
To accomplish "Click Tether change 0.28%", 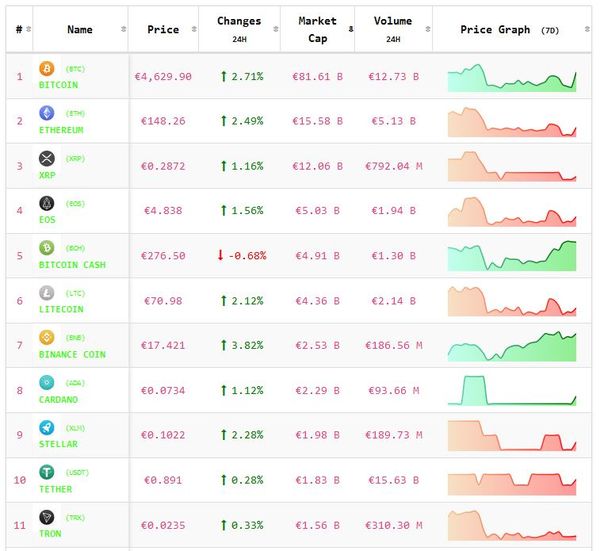I will (242, 480).
